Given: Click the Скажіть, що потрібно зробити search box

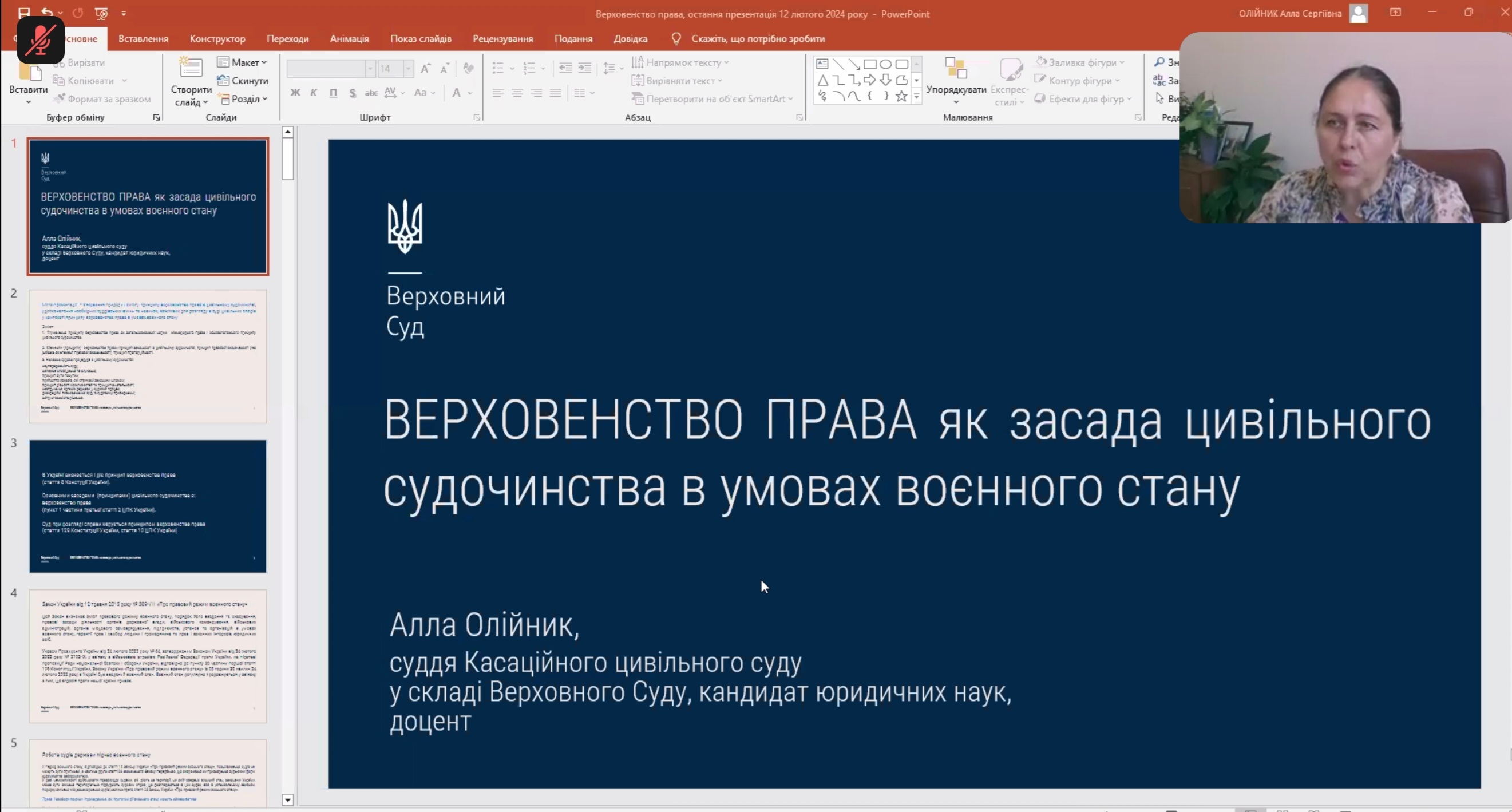Looking at the screenshot, I should click(x=757, y=39).
